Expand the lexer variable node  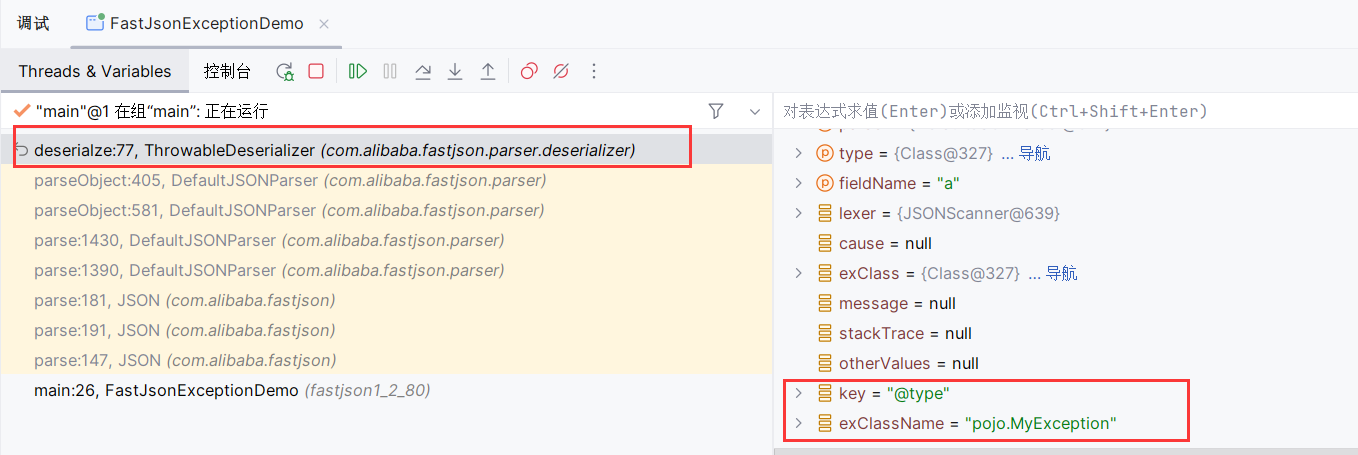point(798,213)
